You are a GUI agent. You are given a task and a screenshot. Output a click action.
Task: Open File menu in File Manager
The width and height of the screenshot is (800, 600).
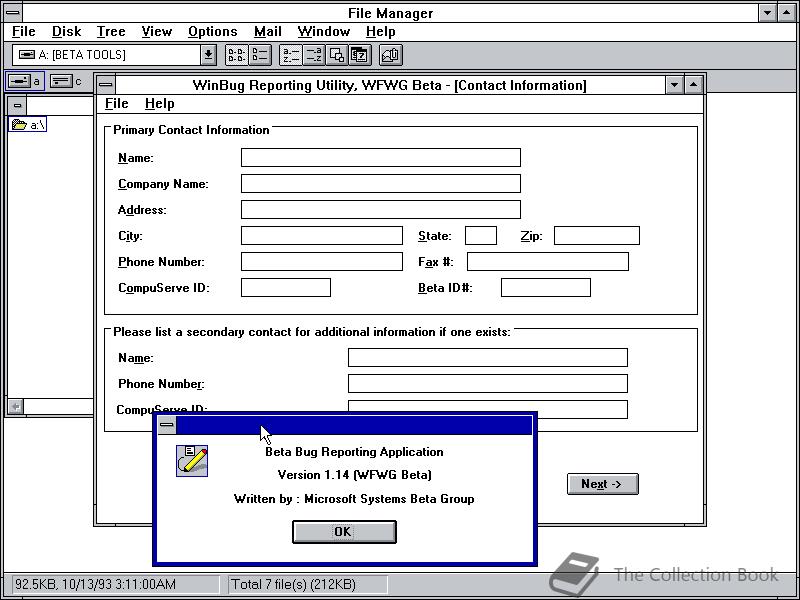click(23, 32)
